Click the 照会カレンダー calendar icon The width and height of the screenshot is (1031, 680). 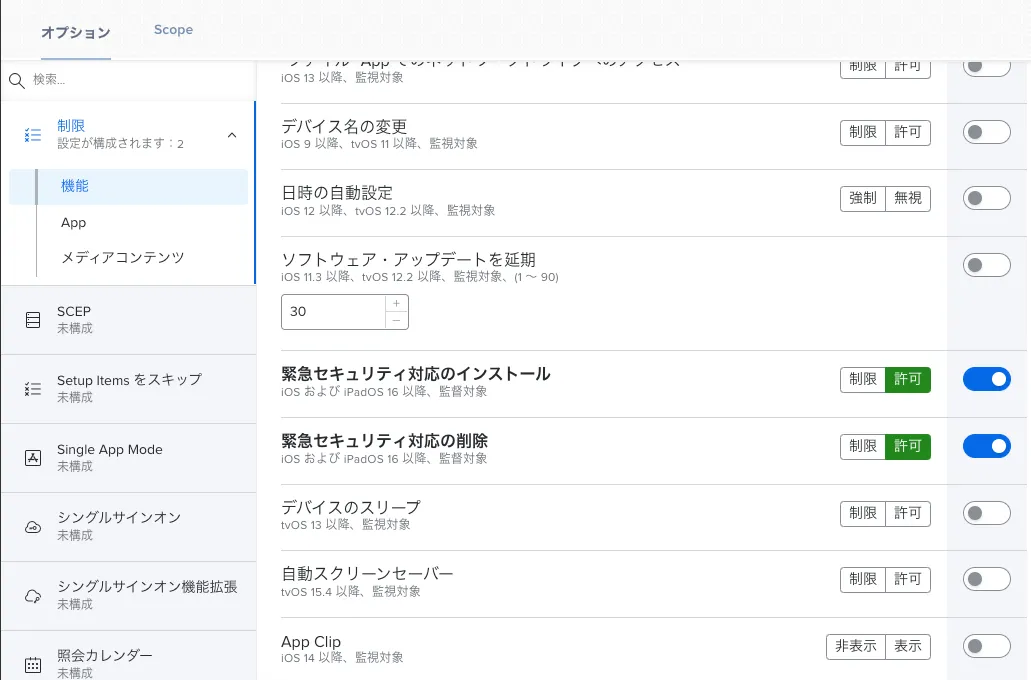pyautogui.click(x=33, y=664)
